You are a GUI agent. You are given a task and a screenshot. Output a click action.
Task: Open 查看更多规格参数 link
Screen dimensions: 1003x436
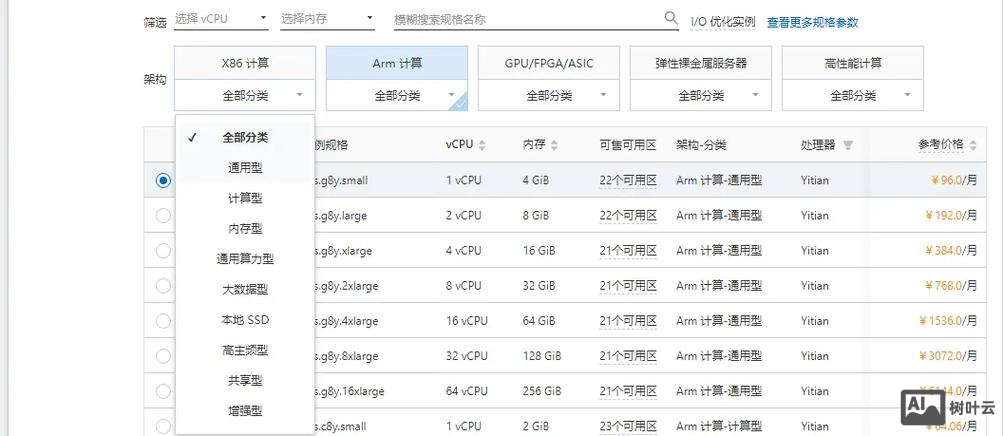coord(812,22)
